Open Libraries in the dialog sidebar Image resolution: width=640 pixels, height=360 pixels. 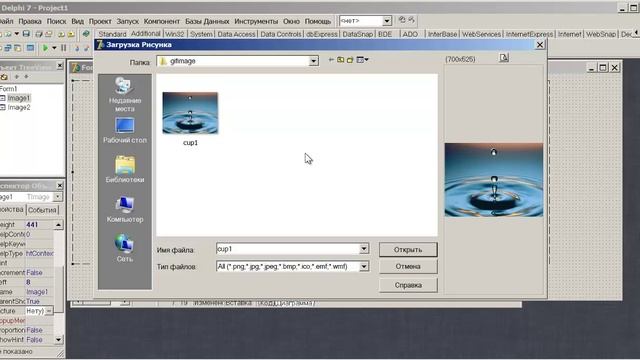124,169
